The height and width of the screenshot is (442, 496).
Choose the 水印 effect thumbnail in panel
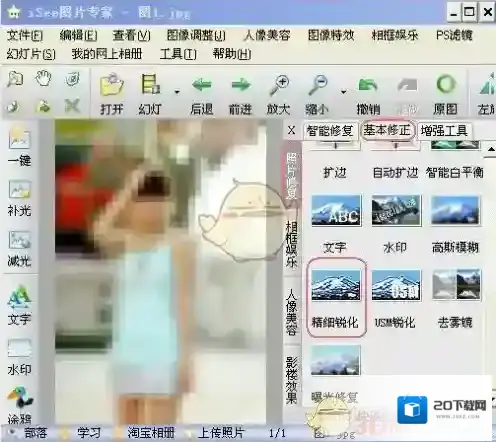pos(396,211)
